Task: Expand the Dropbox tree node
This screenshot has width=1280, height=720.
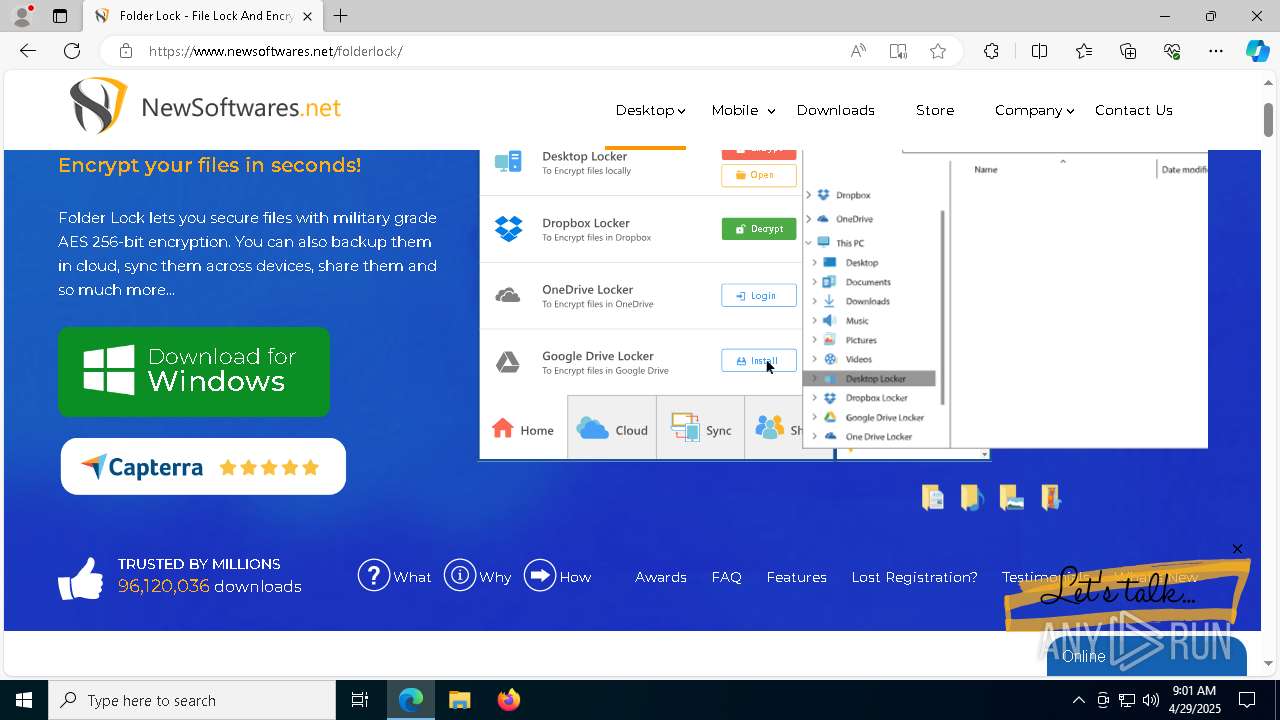Action: pos(809,195)
